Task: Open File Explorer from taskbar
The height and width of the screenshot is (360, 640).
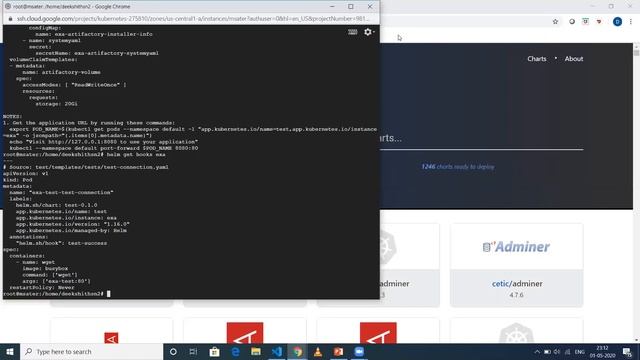Action: click(x=256, y=351)
